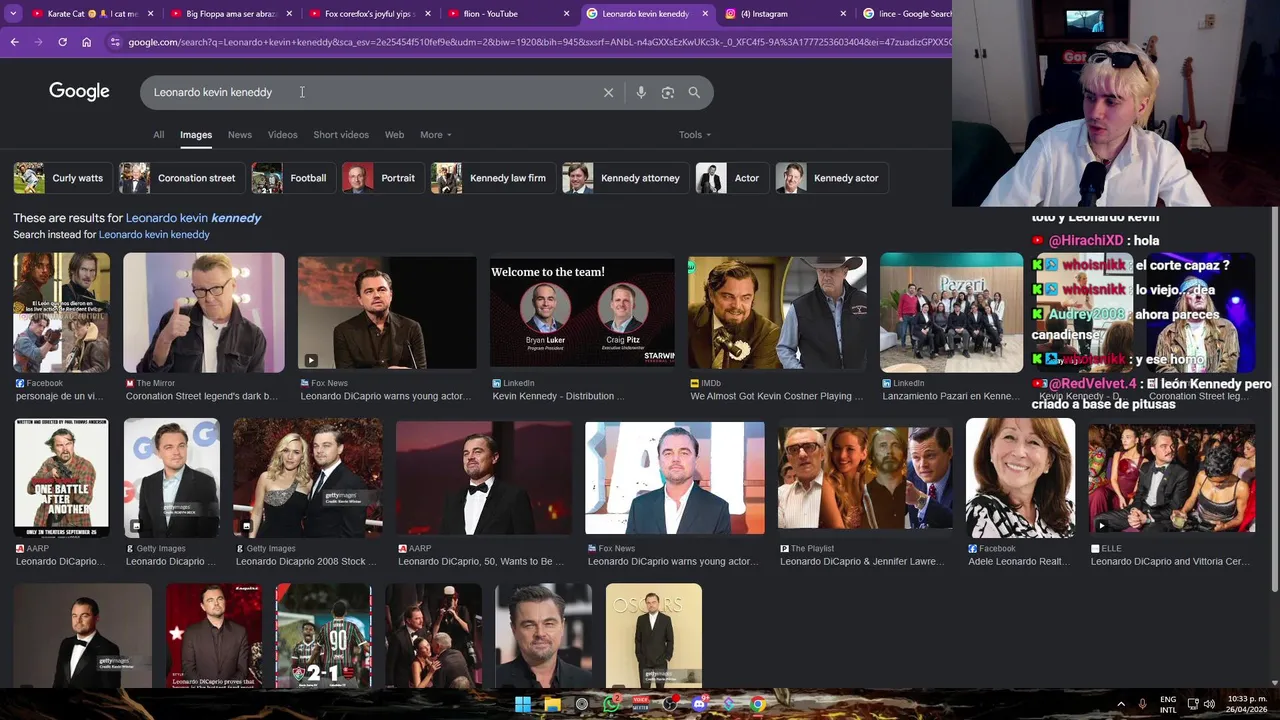The height and width of the screenshot is (720, 1280).
Task: Select the News search filter
Action: tap(240, 135)
